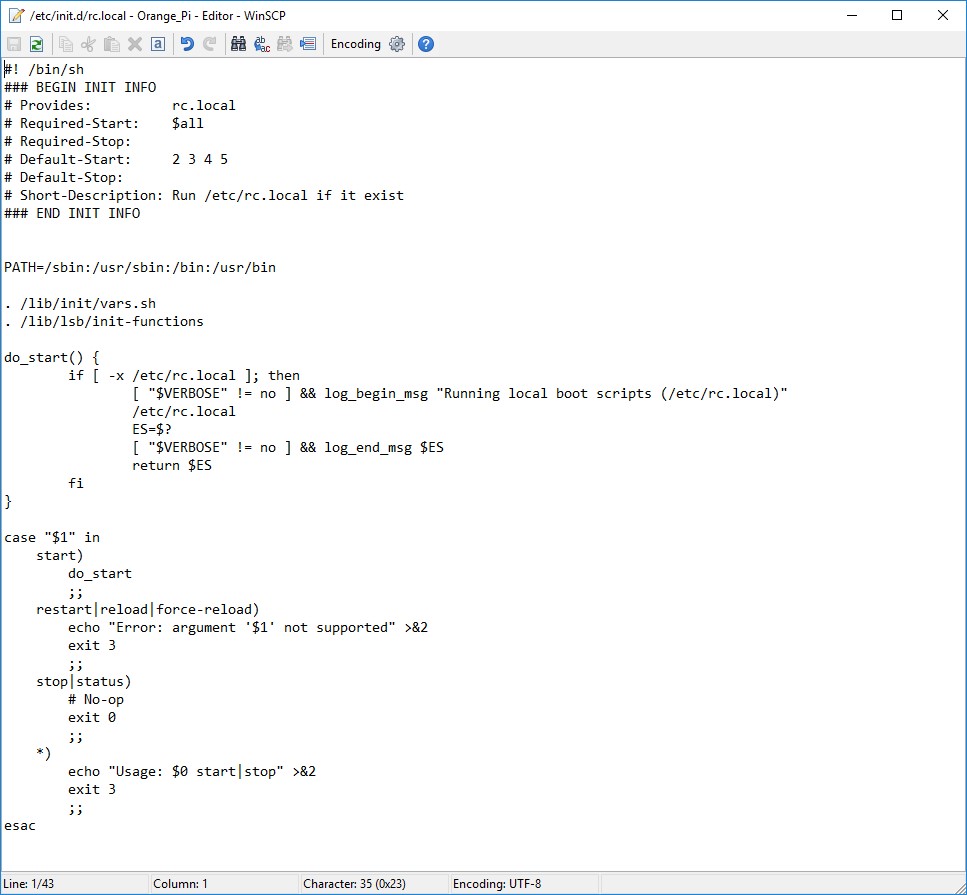
Task: Open the Encoding dropdown
Action: (355, 44)
